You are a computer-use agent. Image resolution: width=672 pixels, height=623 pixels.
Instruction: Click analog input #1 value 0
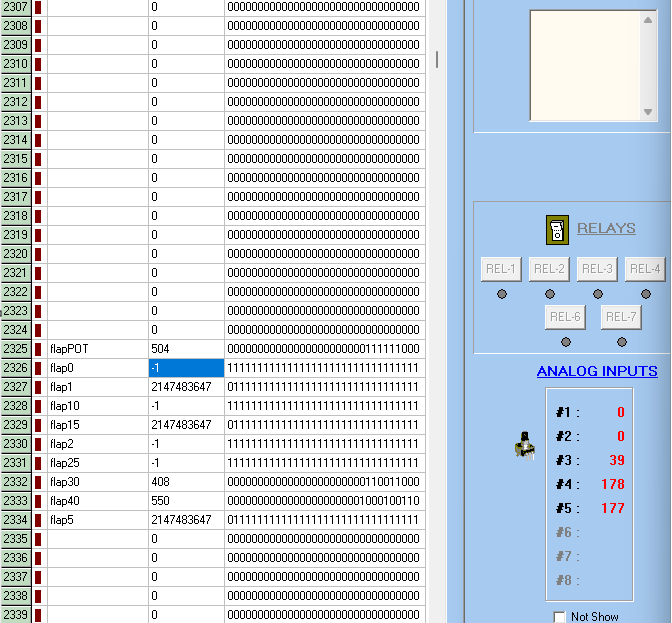621,412
